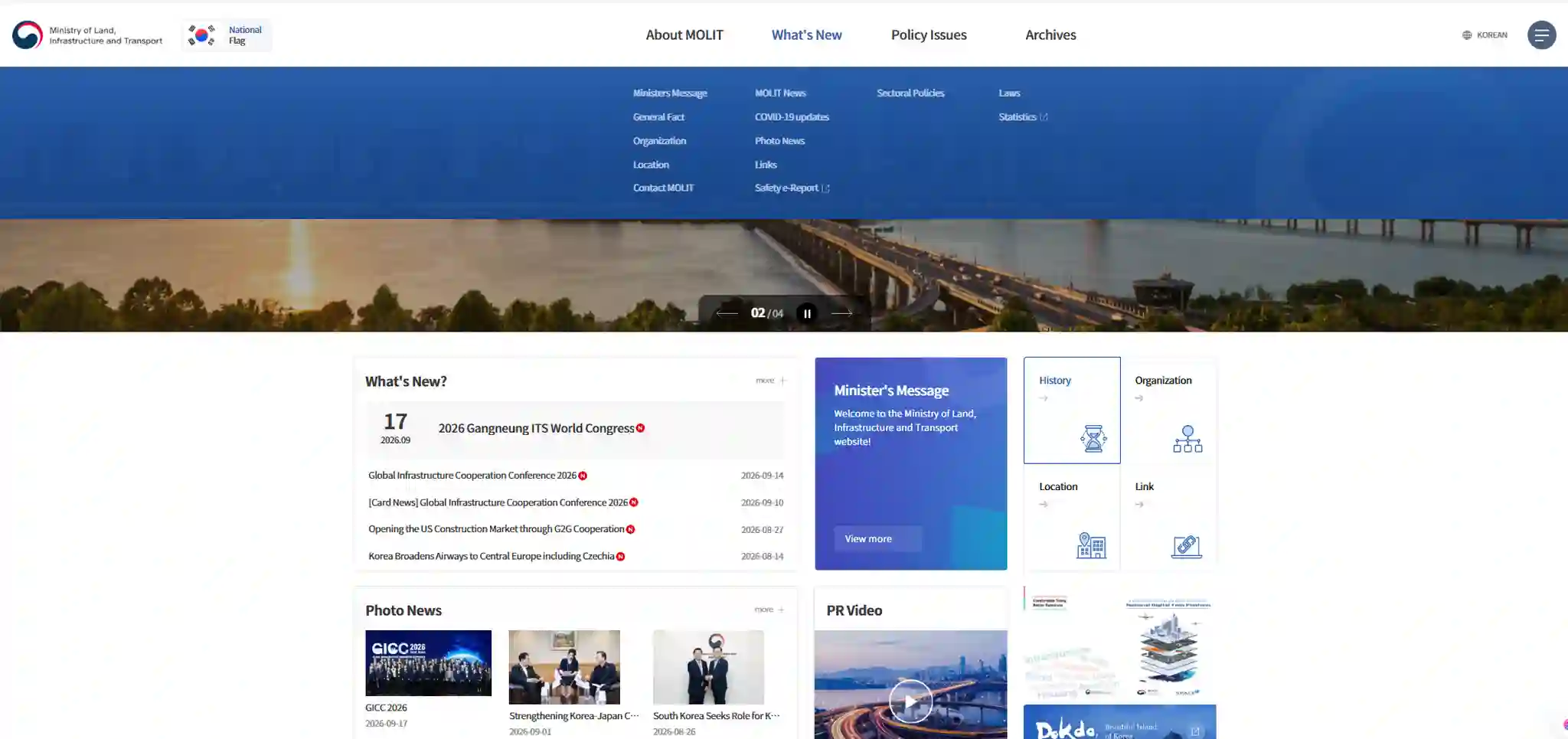
Task: Select General Fact submenu item
Action: (x=658, y=117)
